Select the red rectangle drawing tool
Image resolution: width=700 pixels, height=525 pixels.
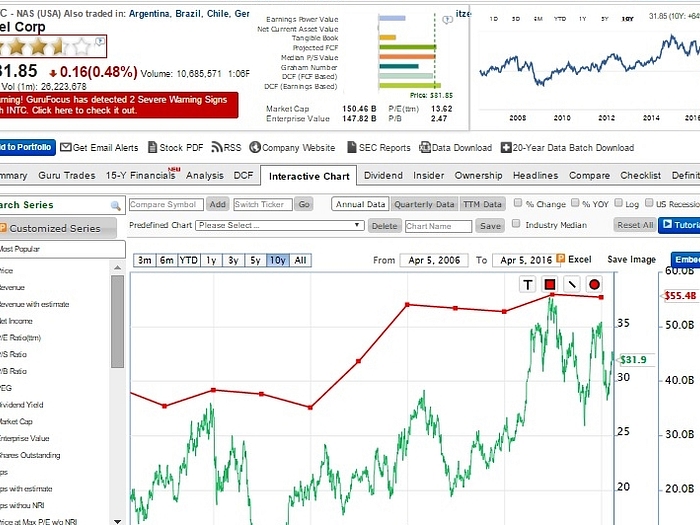550,285
